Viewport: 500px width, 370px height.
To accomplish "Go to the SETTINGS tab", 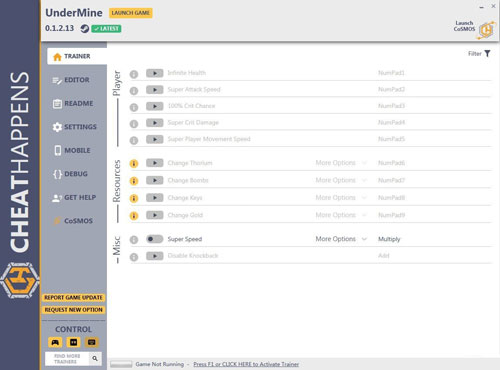I will click(74, 127).
